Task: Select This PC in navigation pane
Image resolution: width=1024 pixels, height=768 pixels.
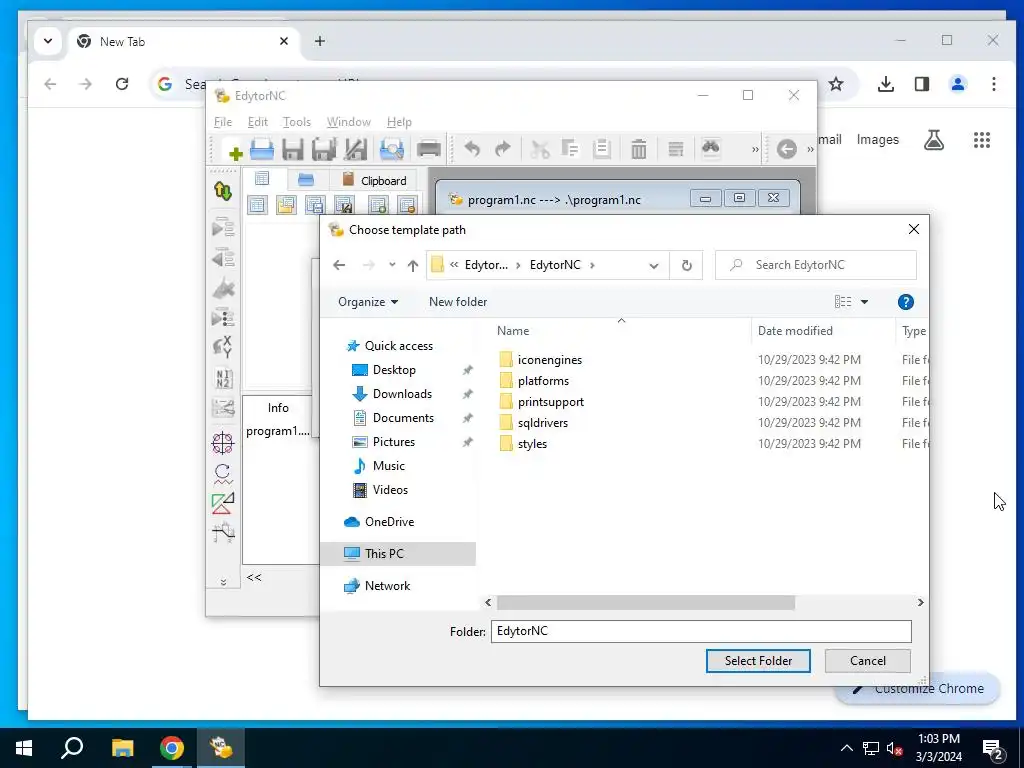Action: coord(384,554)
